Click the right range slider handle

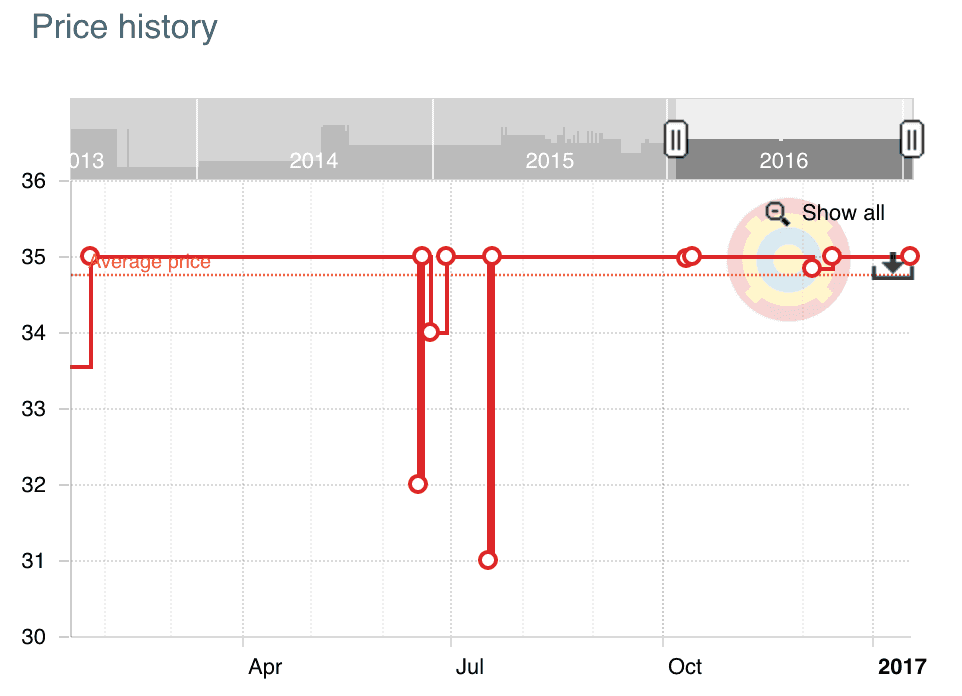point(912,139)
